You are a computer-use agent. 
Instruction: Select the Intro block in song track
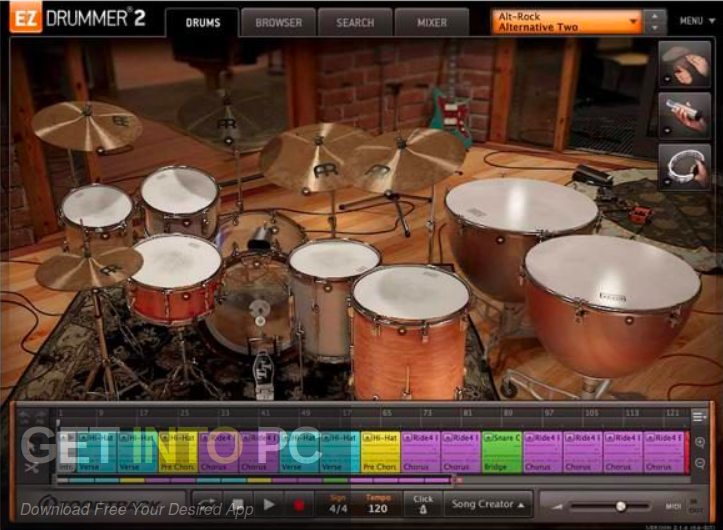pos(67,452)
